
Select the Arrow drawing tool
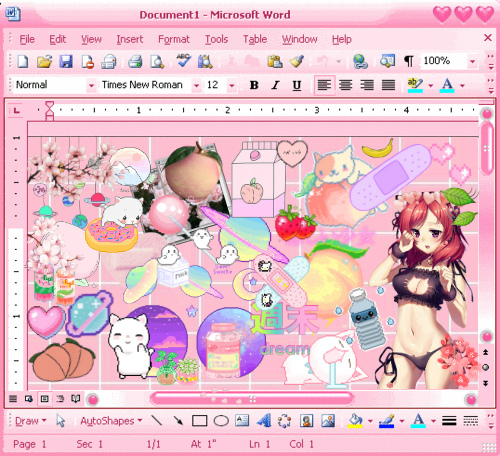tap(178, 420)
